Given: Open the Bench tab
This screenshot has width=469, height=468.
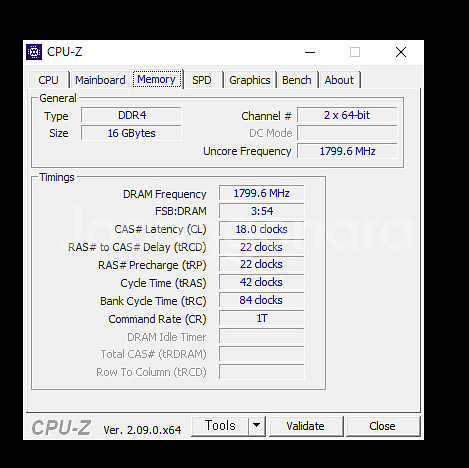Looking at the screenshot, I should tap(297, 80).
